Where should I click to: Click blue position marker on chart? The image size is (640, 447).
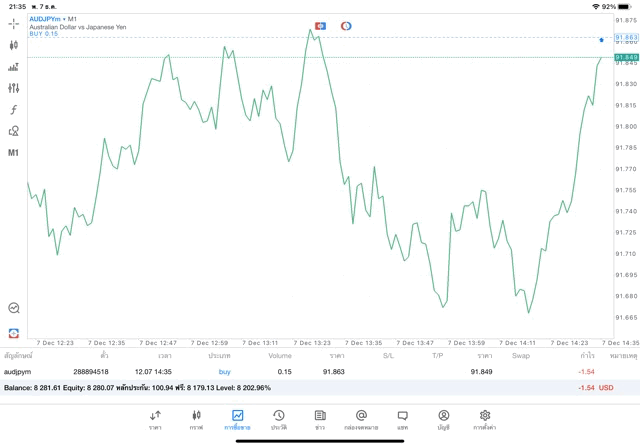(601, 40)
